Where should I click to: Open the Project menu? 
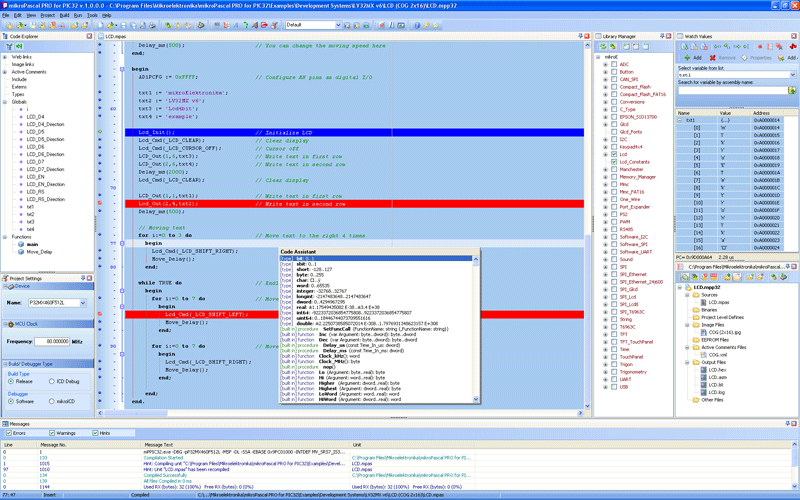[x=47, y=15]
